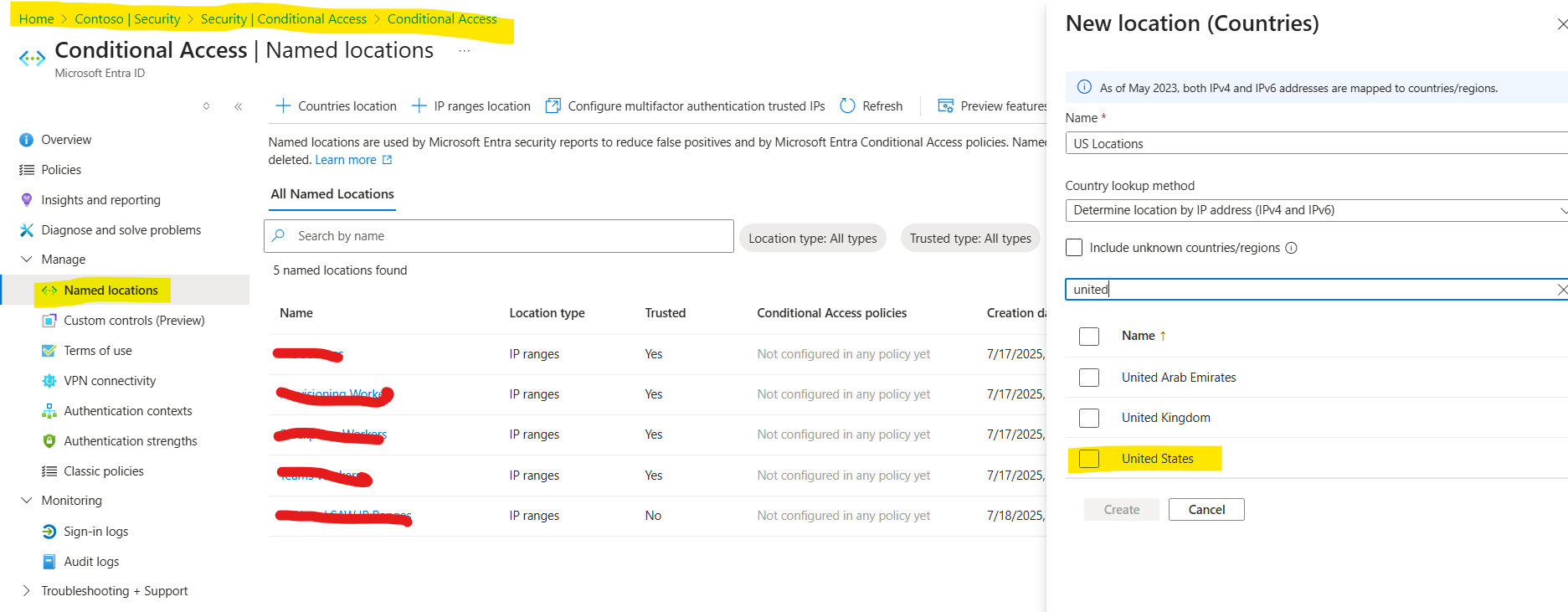The width and height of the screenshot is (1568, 612).
Task: Click the Search by name field
Action: tap(499, 236)
